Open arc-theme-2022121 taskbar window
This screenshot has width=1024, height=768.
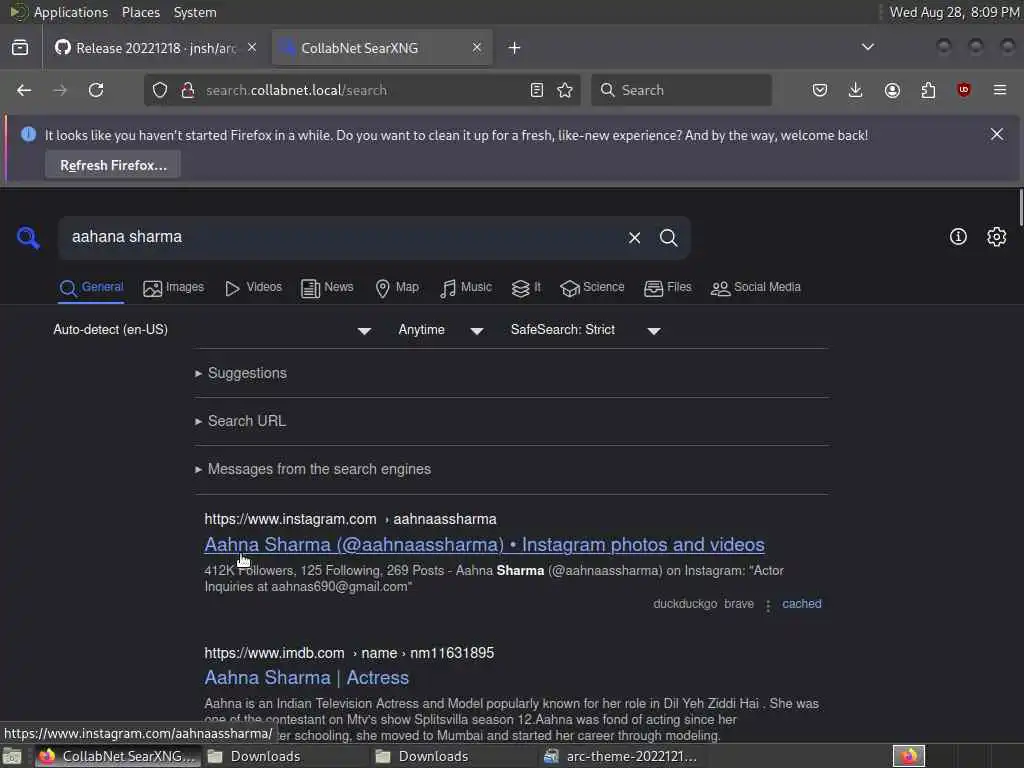[620, 757]
